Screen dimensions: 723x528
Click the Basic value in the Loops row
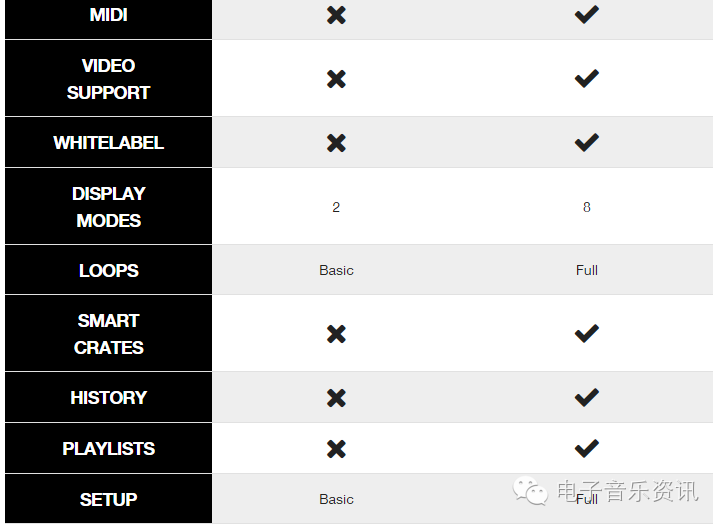pyautogui.click(x=336, y=271)
